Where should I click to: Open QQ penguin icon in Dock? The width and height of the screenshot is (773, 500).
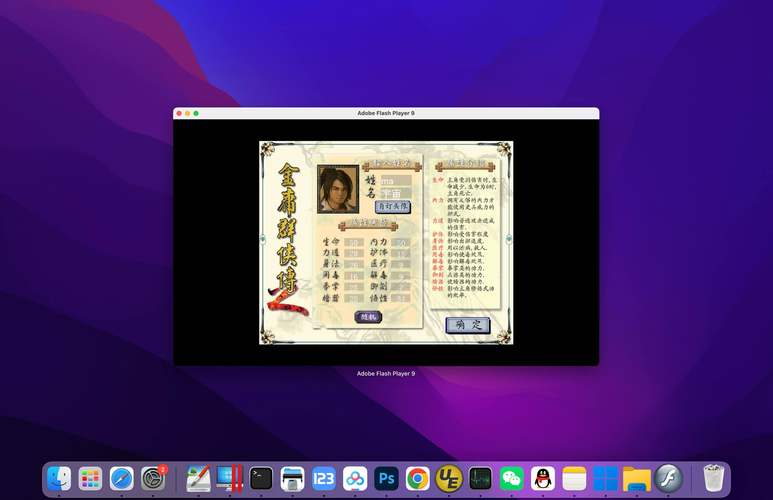click(543, 478)
